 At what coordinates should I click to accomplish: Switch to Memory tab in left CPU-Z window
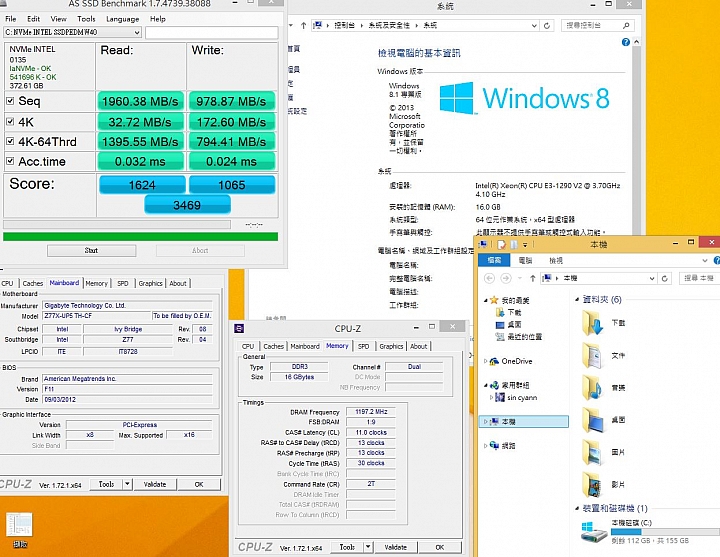pyautogui.click(x=96, y=283)
